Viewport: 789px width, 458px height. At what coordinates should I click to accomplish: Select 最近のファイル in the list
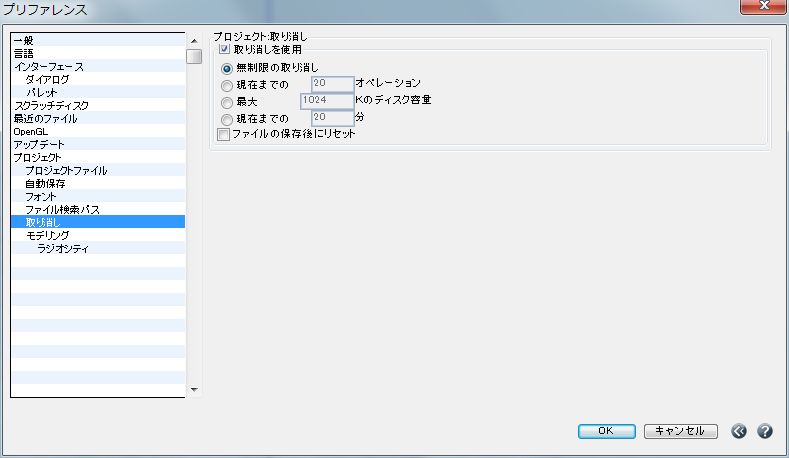[x=98, y=119]
